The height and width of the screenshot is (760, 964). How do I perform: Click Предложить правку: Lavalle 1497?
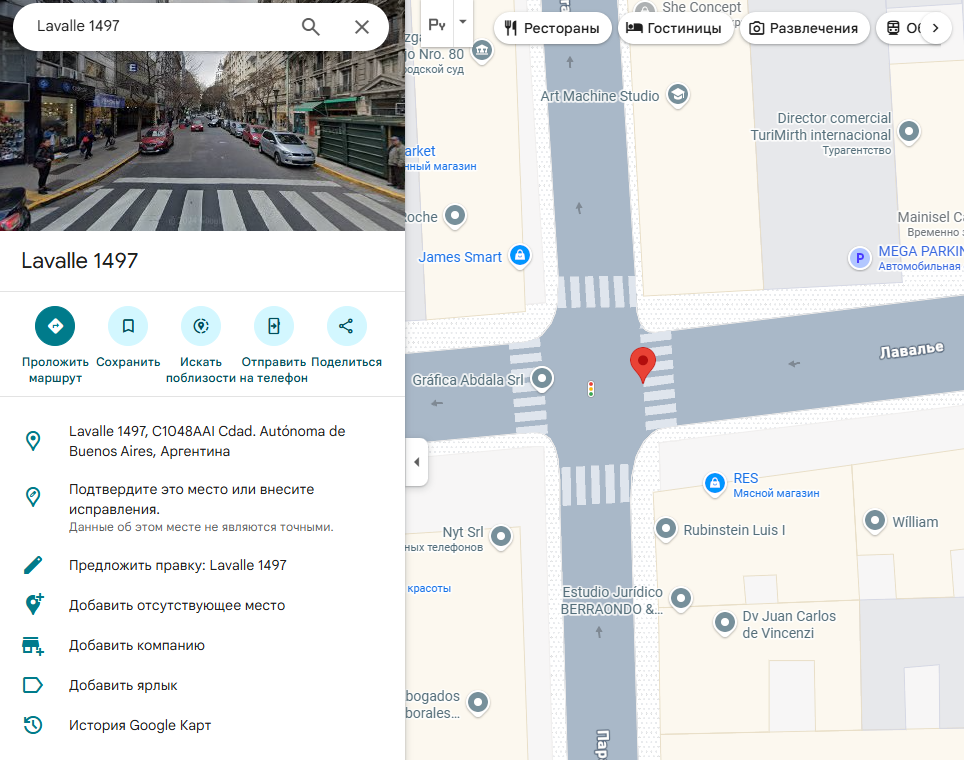click(x=177, y=565)
